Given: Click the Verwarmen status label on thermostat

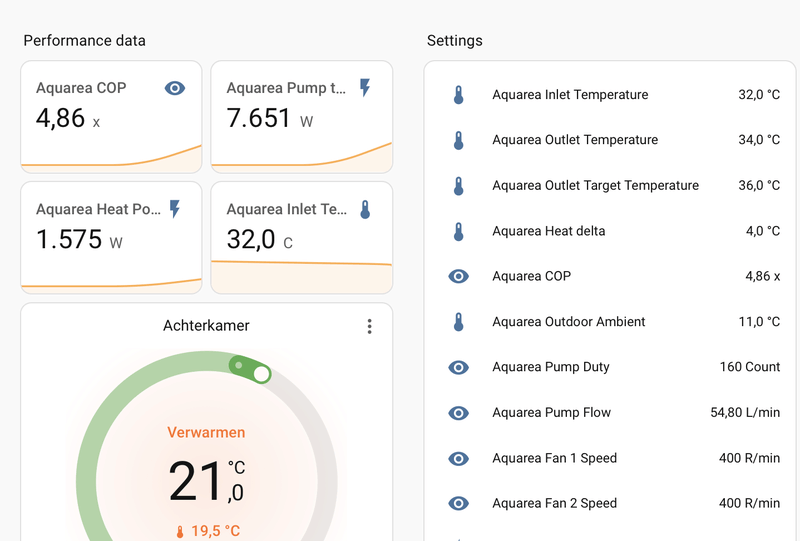Looking at the screenshot, I should coord(206,433).
